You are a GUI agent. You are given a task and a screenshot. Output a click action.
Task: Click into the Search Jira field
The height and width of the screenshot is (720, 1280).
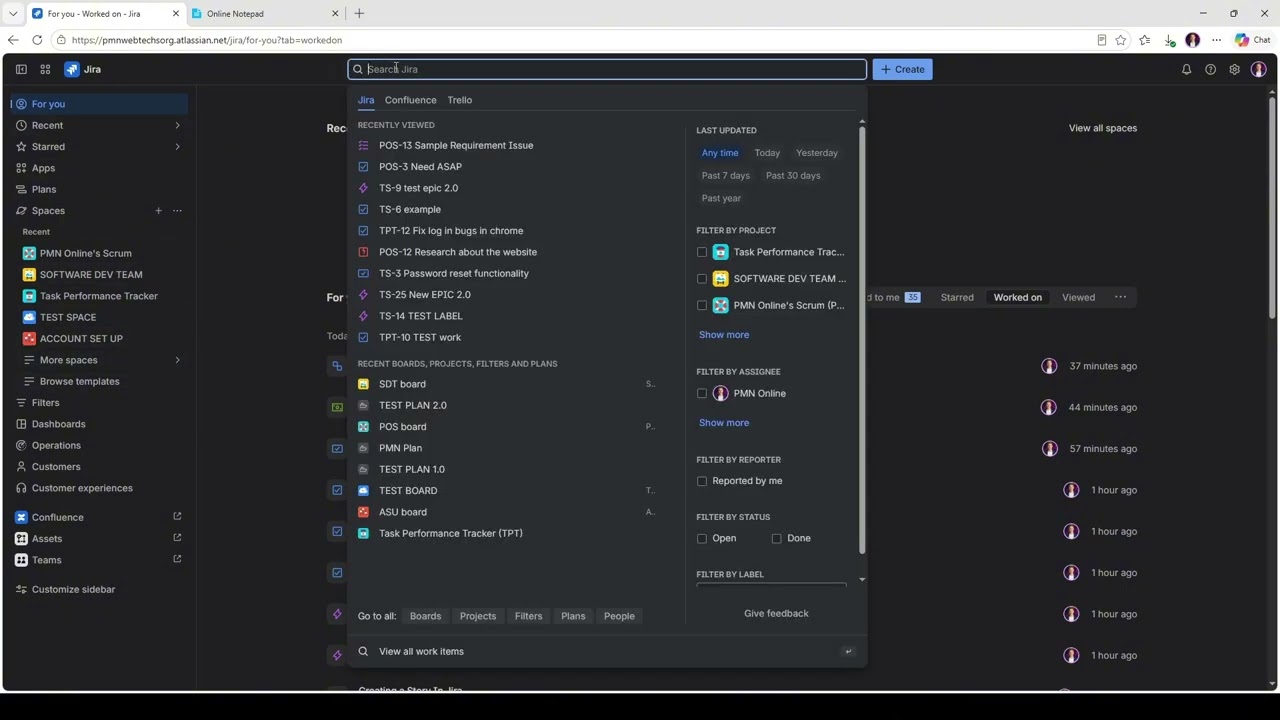pos(607,69)
